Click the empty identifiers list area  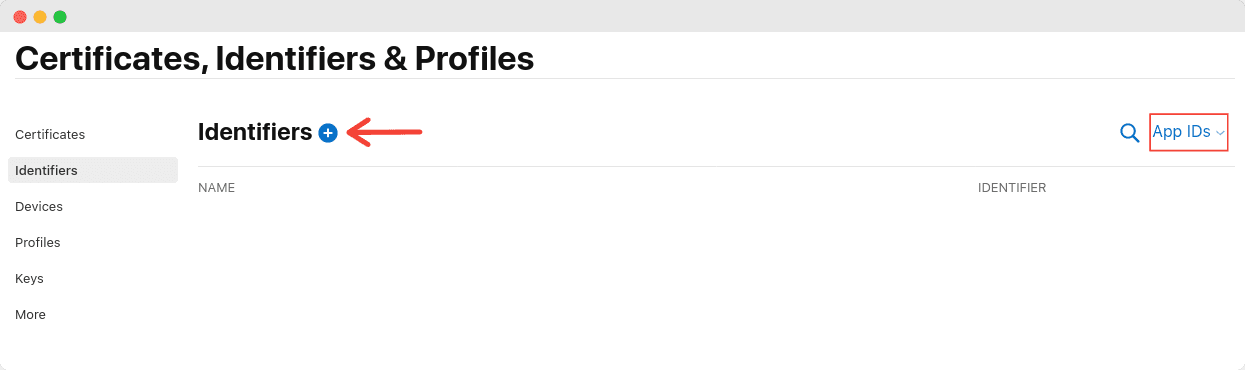(716, 280)
